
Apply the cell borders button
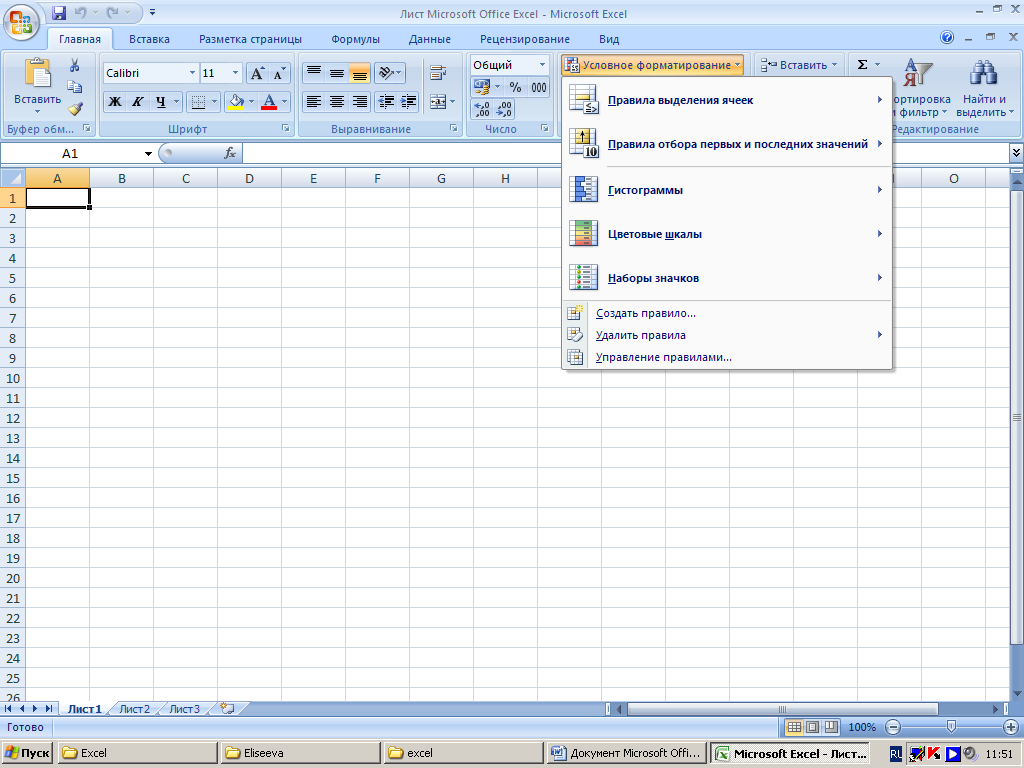[198, 101]
